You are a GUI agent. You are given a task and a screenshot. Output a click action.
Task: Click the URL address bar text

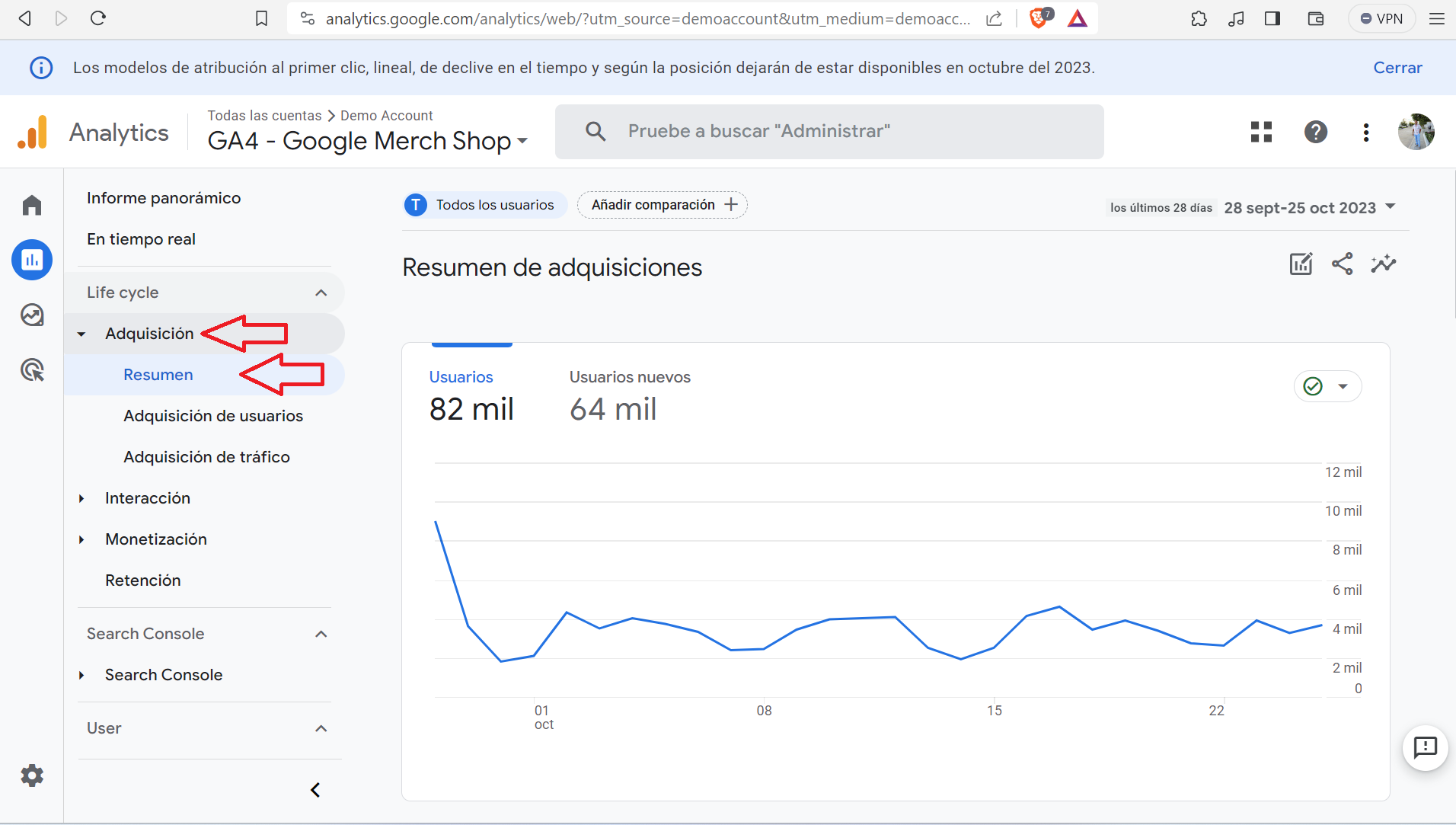coord(647,18)
